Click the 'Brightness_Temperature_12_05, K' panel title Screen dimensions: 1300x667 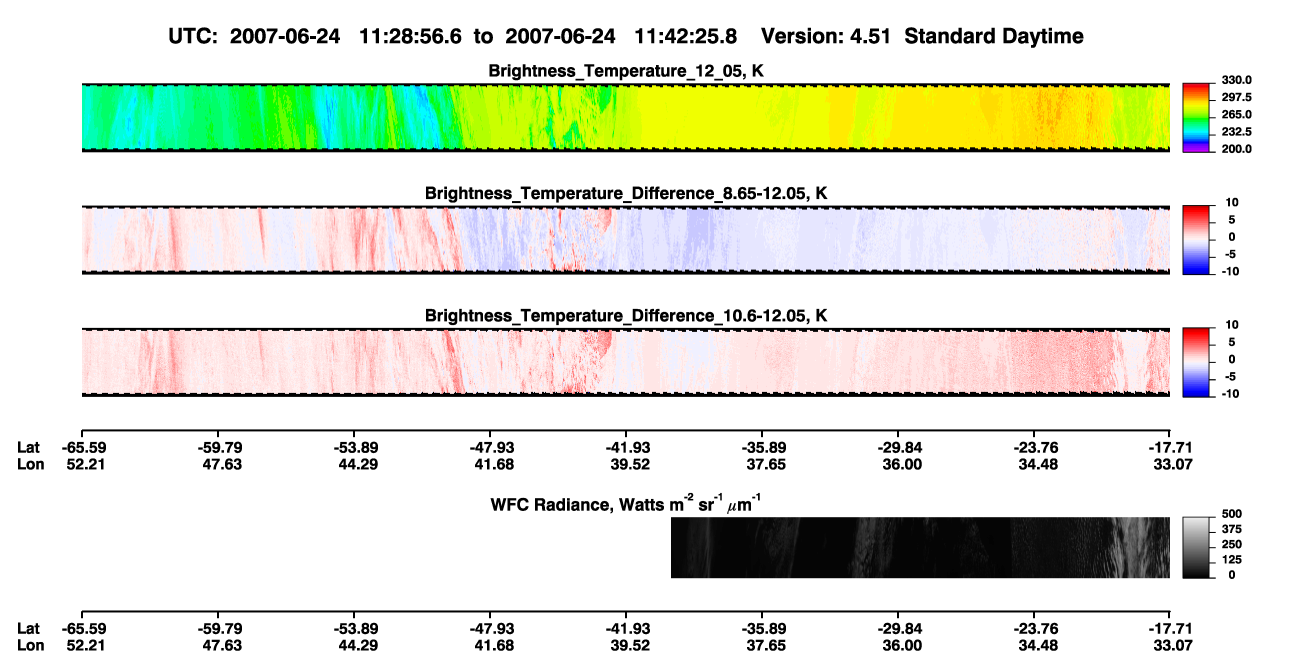(626, 71)
